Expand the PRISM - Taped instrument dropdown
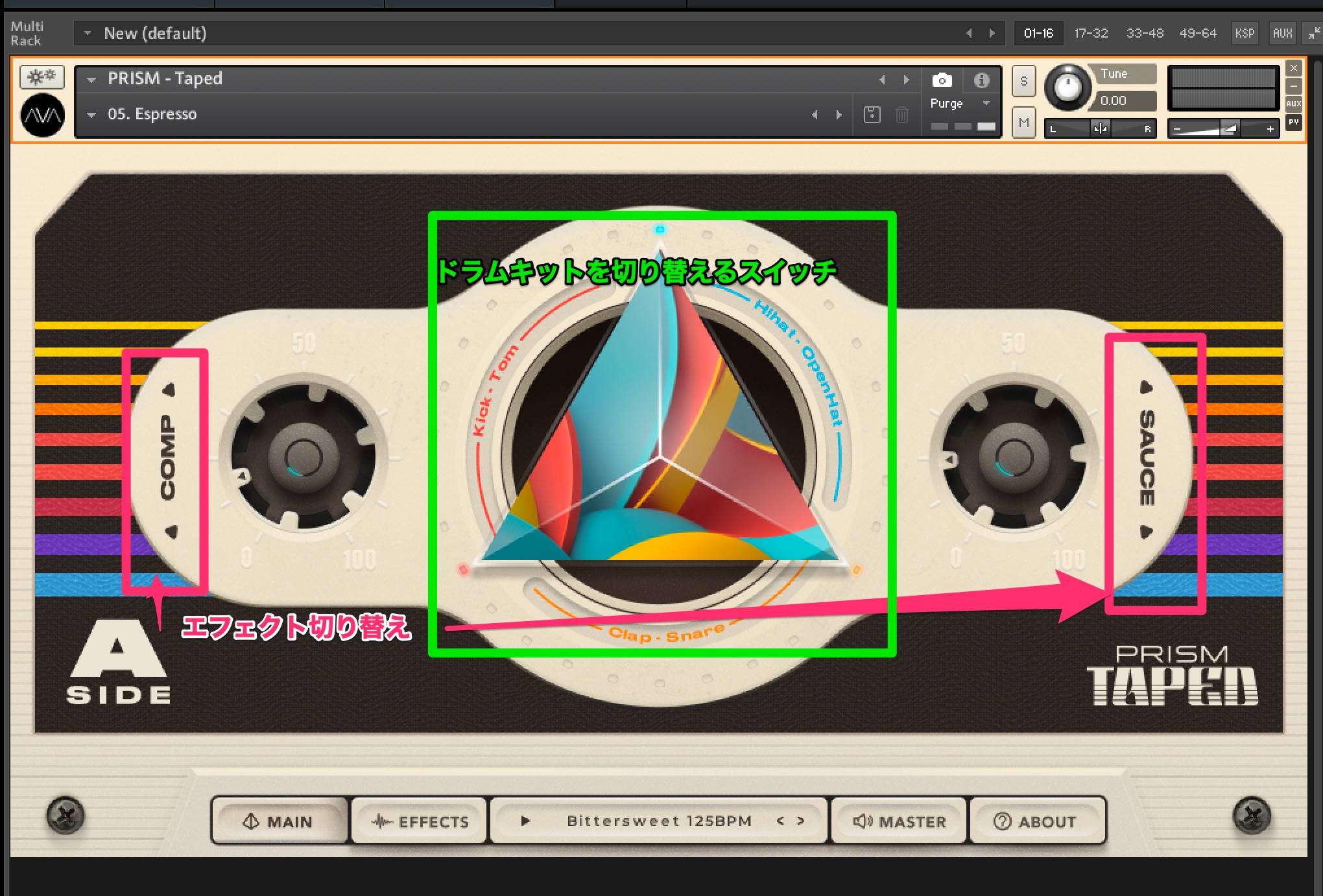The width and height of the screenshot is (1323, 896). 91,80
